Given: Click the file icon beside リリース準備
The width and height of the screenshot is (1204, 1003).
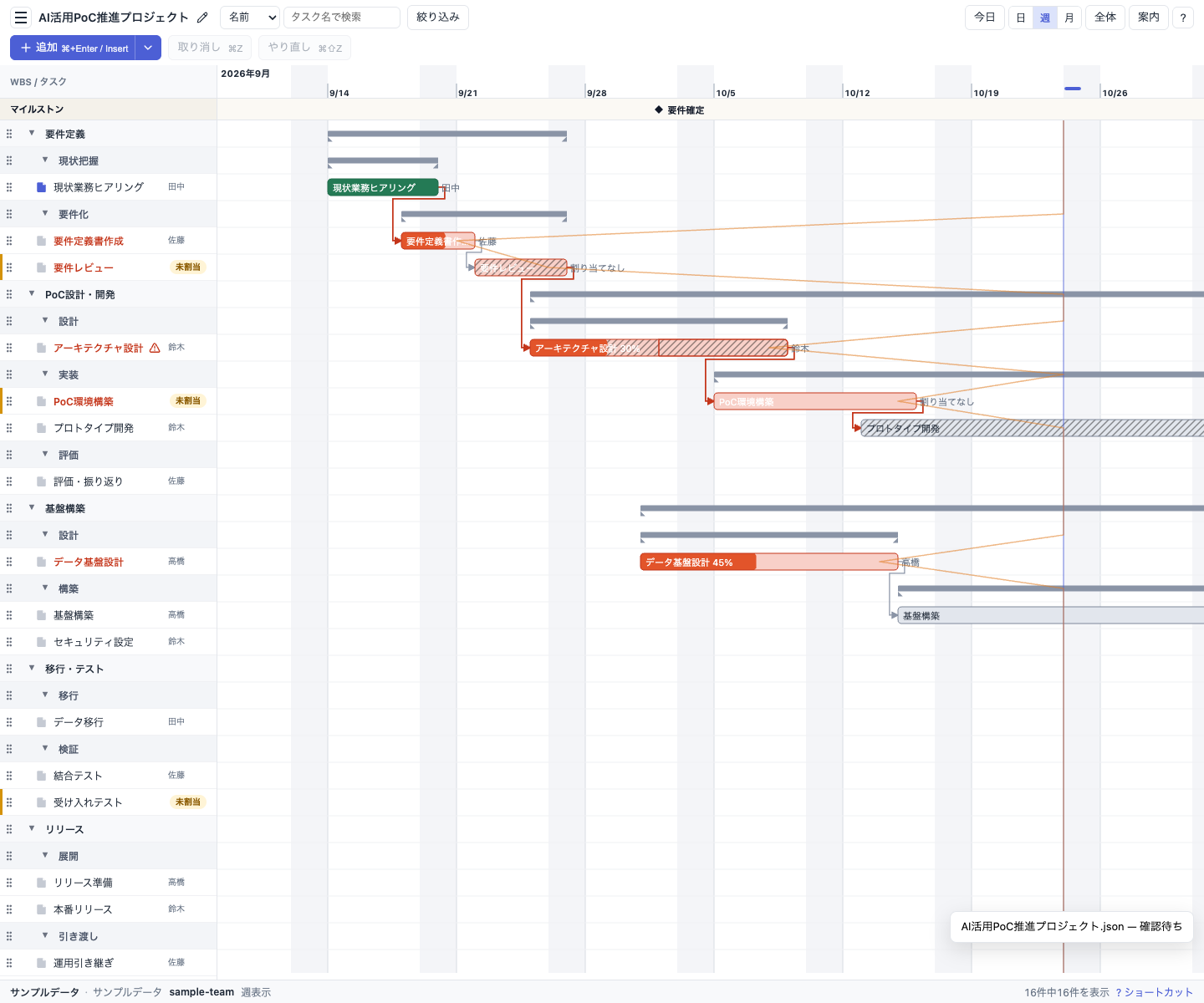Looking at the screenshot, I should 41,883.
